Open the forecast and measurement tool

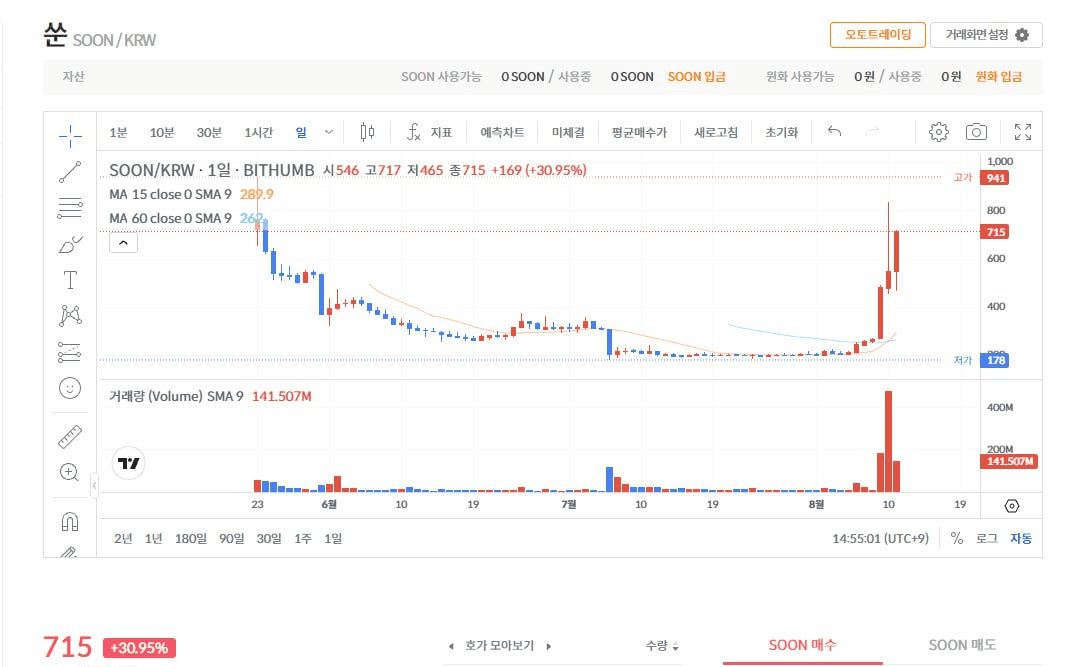tap(70, 352)
